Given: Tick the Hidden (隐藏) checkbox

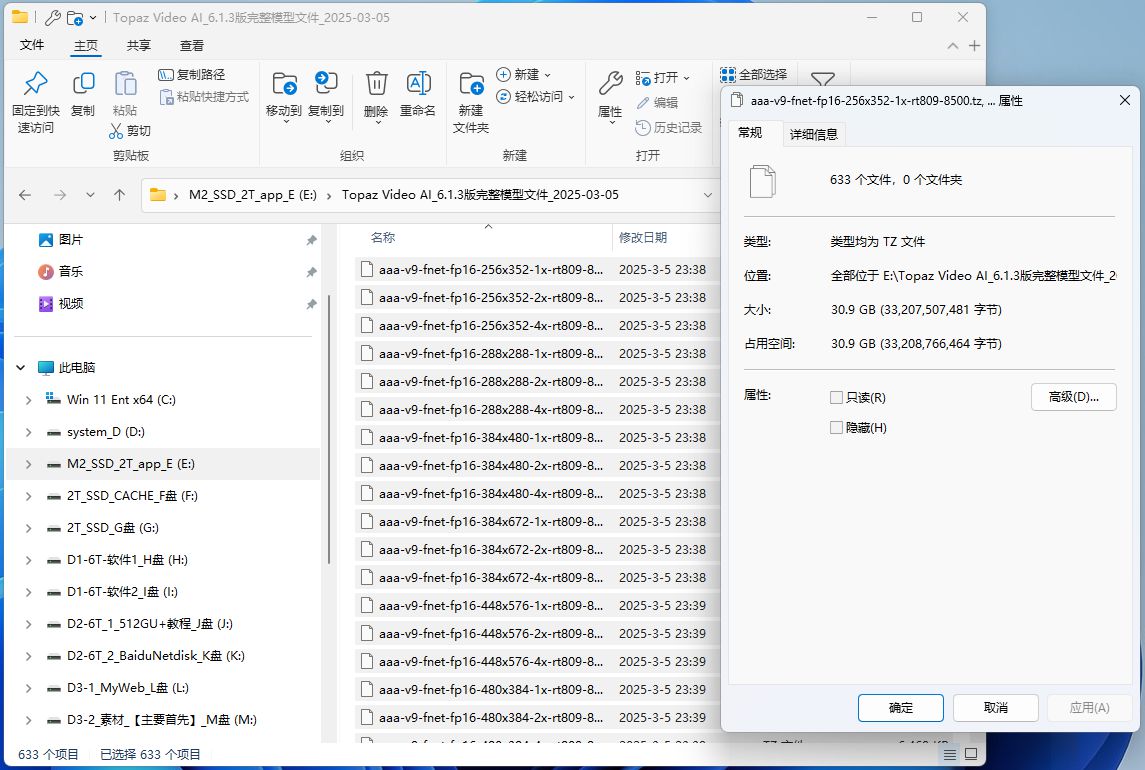Looking at the screenshot, I should click(837, 427).
